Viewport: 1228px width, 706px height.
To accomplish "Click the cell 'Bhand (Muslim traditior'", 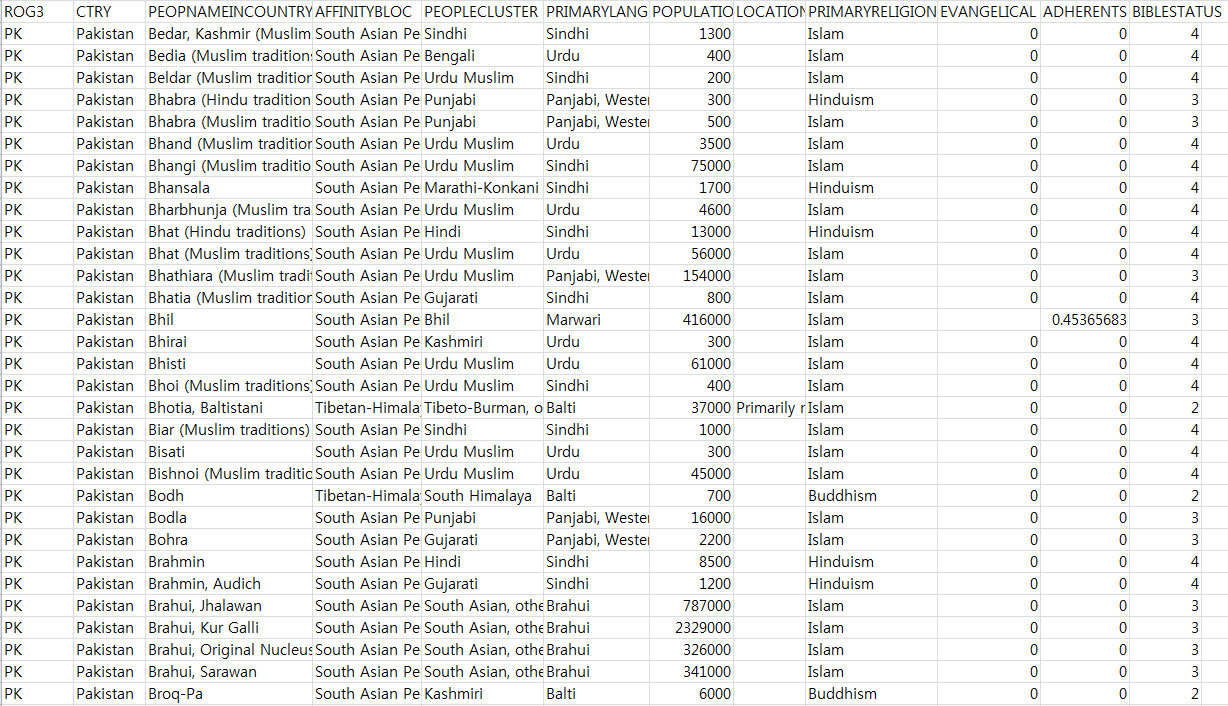I will click(x=229, y=144).
